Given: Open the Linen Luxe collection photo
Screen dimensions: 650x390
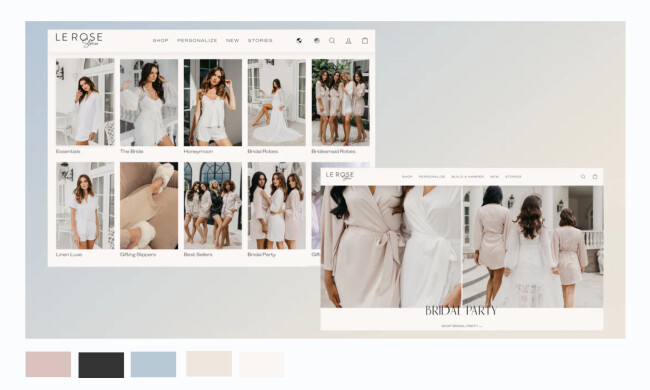Looking at the screenshot, I should [85, 206].
